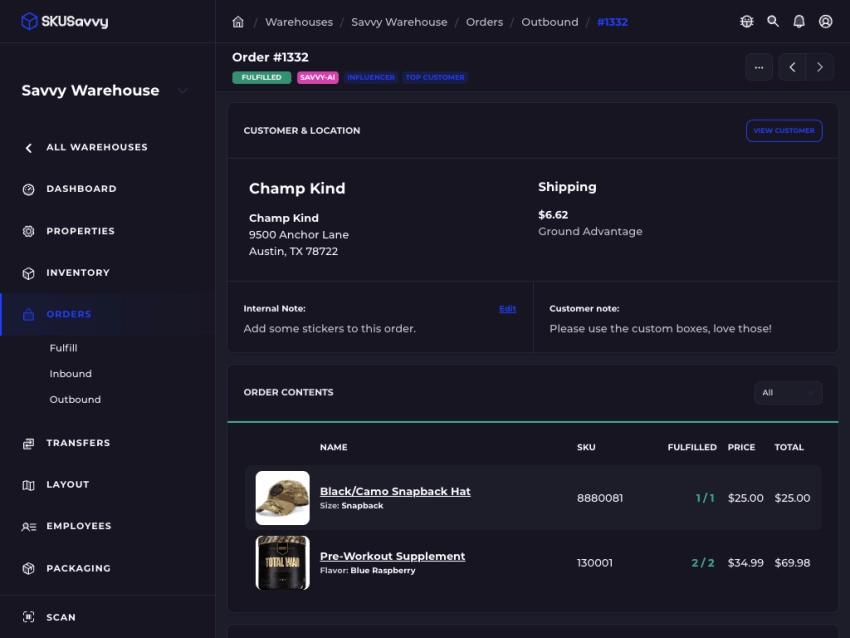Click the Orders breadcrumb link
The image size is (850, 638).
coord(484,22)
